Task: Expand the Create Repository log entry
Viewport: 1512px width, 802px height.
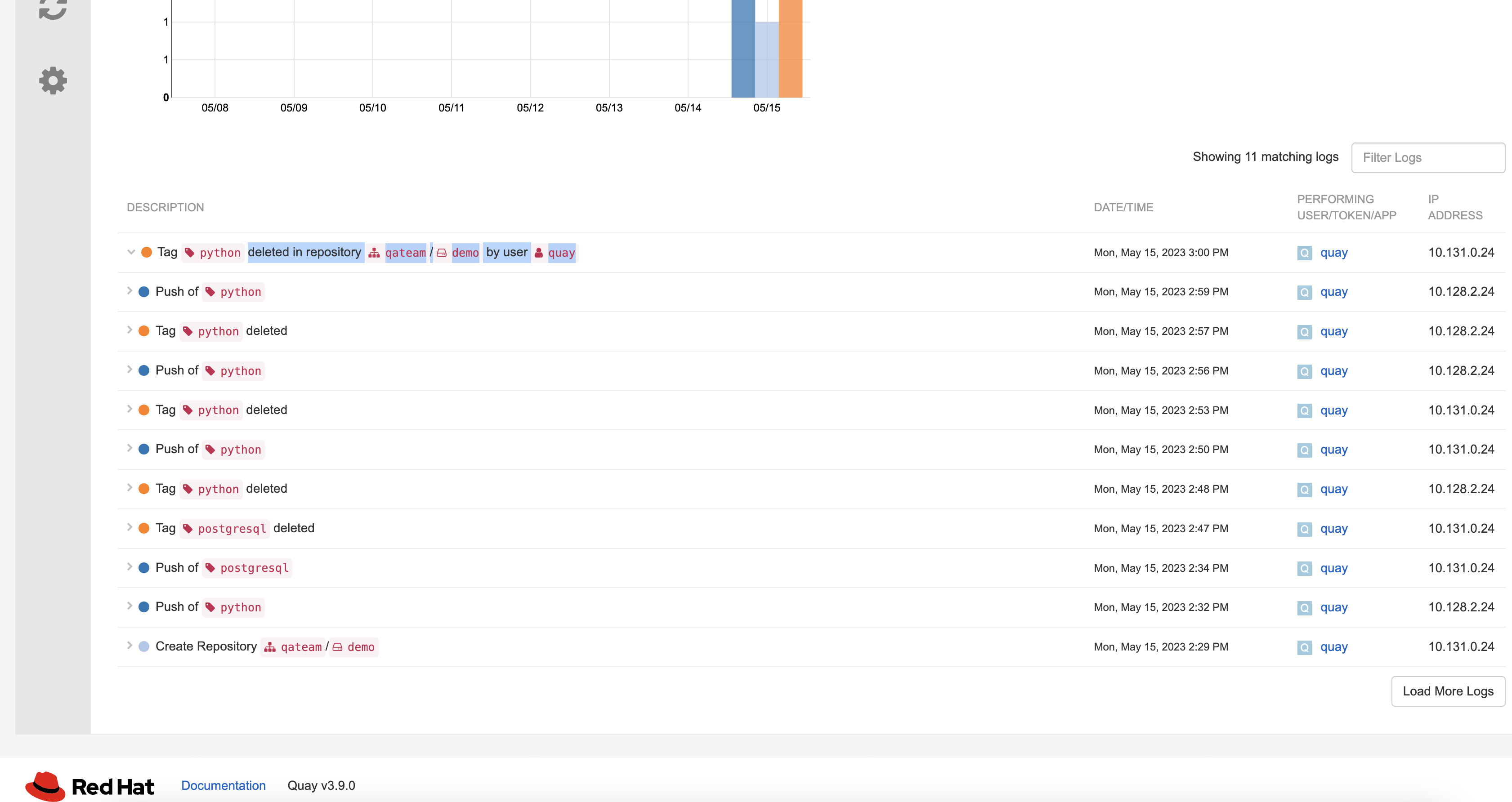Action: click(130, 646)
